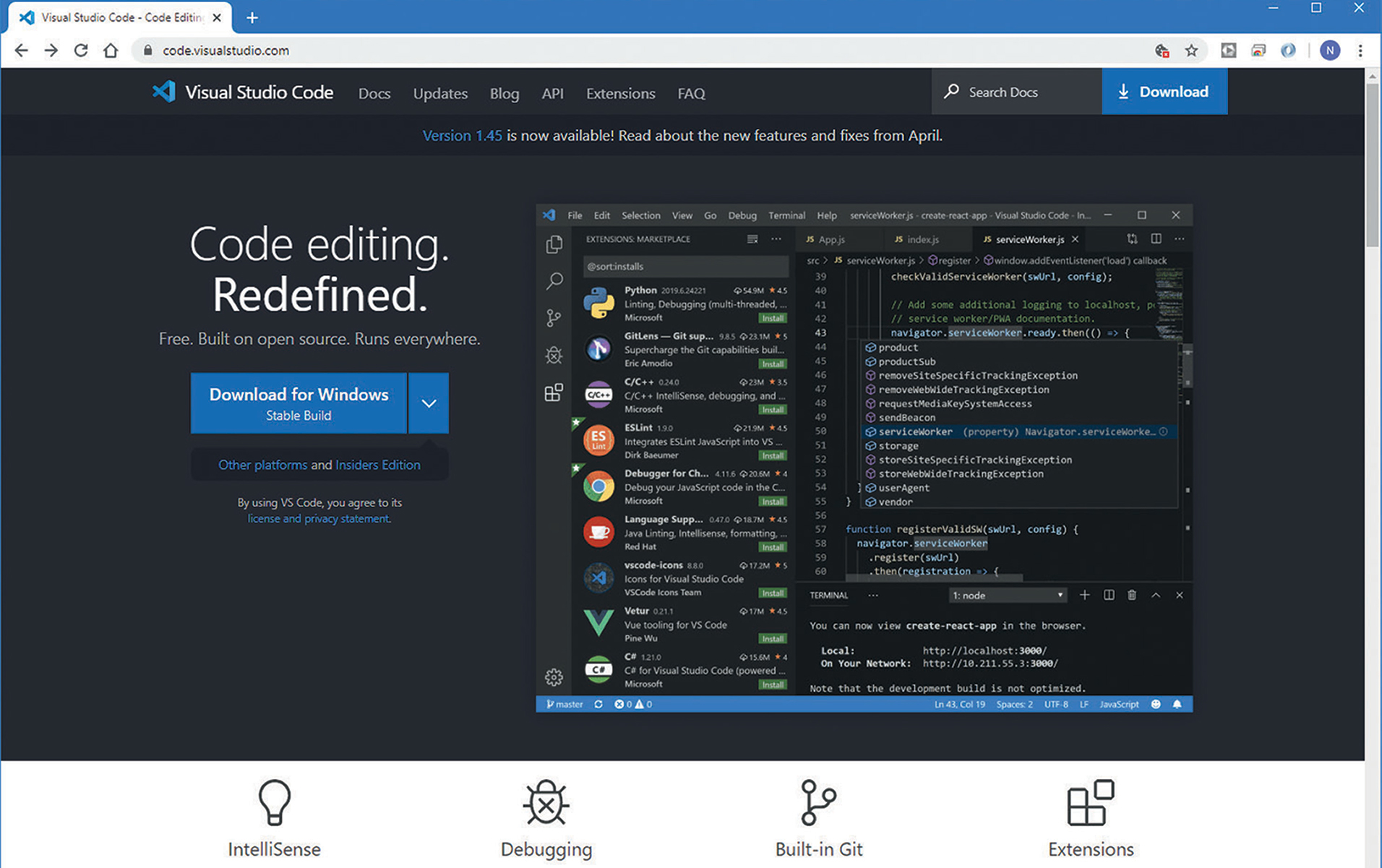Open the Blog navigation item
The image size is (1382, 868).
tap(505, 93)
